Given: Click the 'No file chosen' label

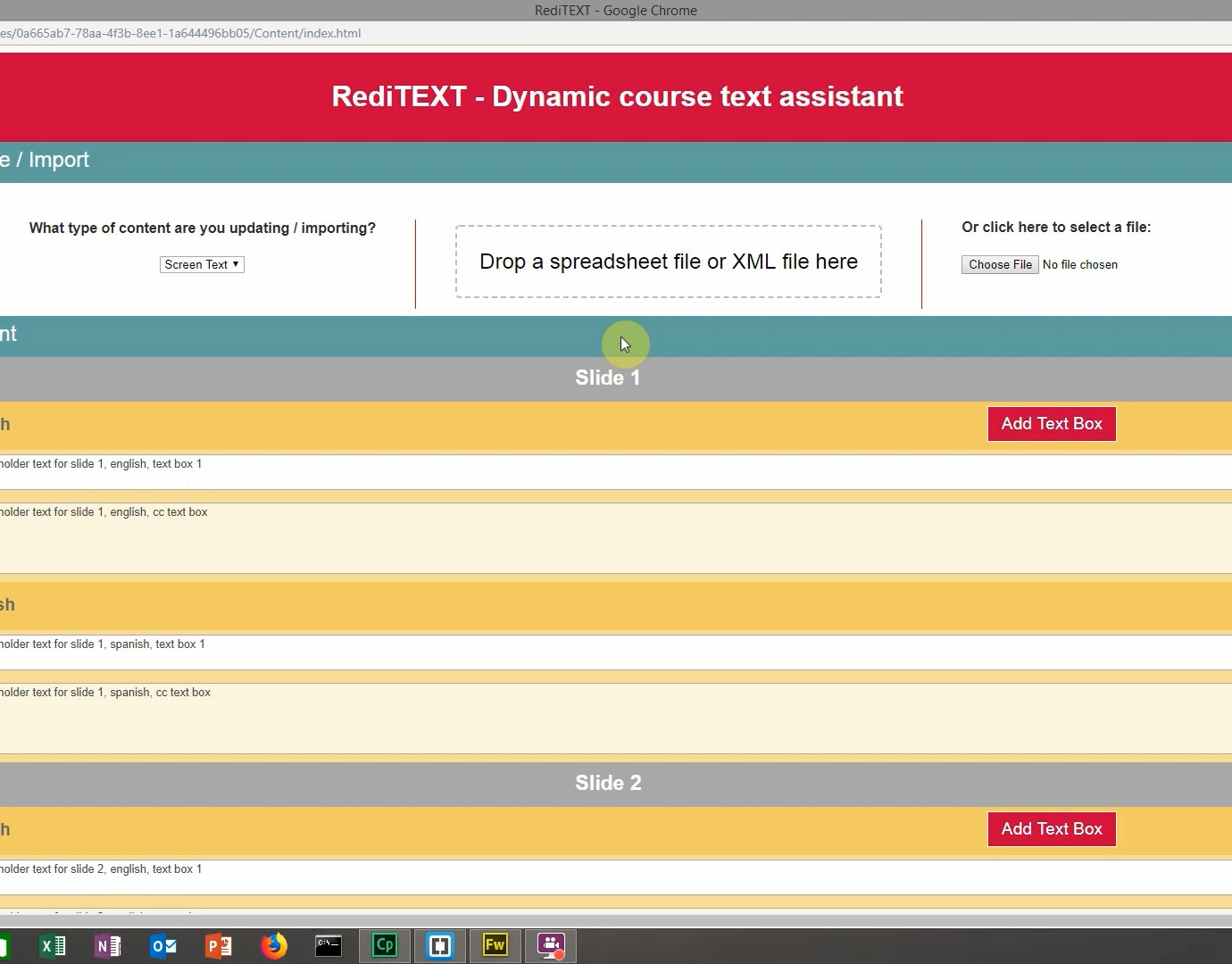Looking at the screenshot, I should [1080, 265].
